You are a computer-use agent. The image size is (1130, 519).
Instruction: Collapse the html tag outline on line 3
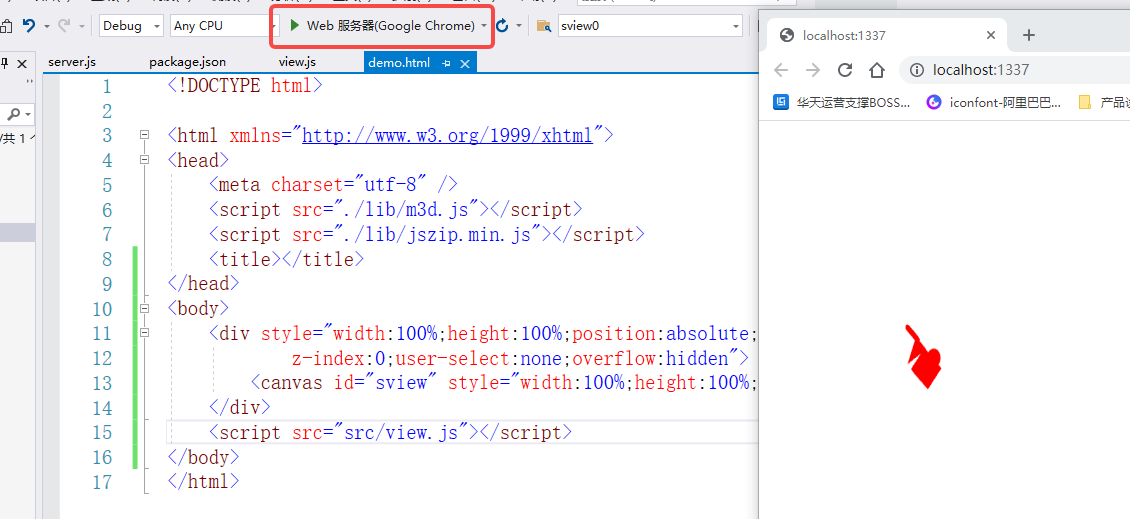(x=144, y=134)
